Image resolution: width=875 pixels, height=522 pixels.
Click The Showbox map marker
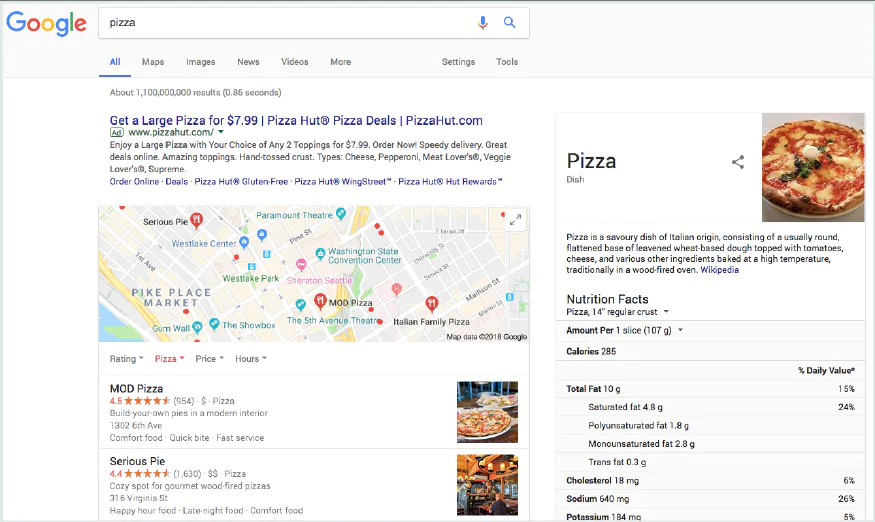click(214, 324)
